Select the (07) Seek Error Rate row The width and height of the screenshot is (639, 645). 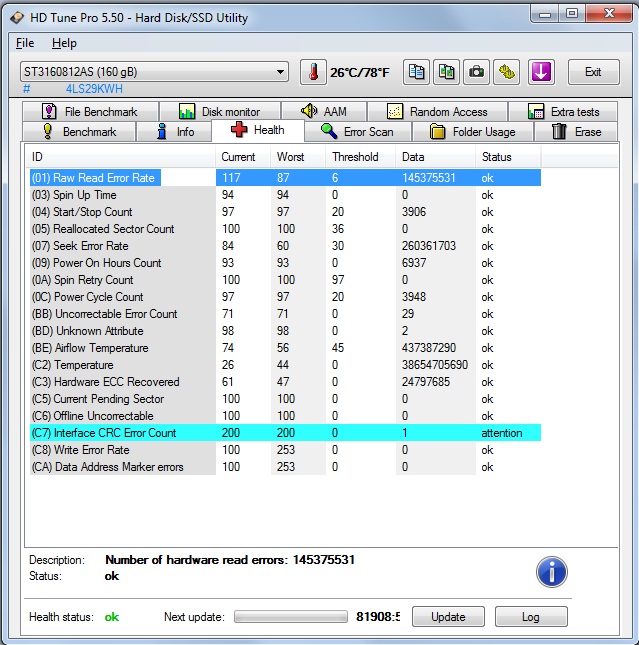[x=285, y=246]
